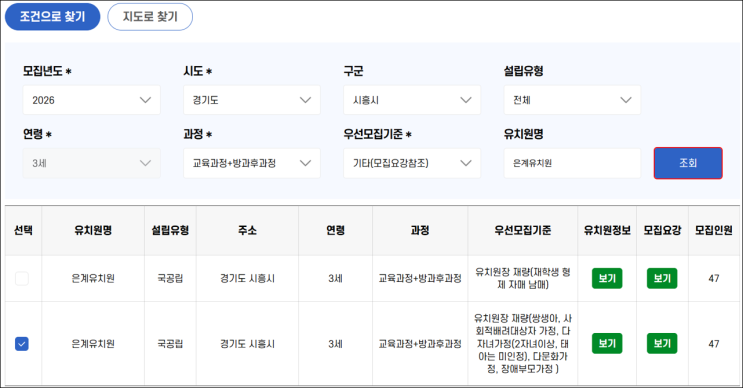The width and height of the screenshot is (743, 388).
Task: Click the 조회 search button
Action: (x=688, y=163)
